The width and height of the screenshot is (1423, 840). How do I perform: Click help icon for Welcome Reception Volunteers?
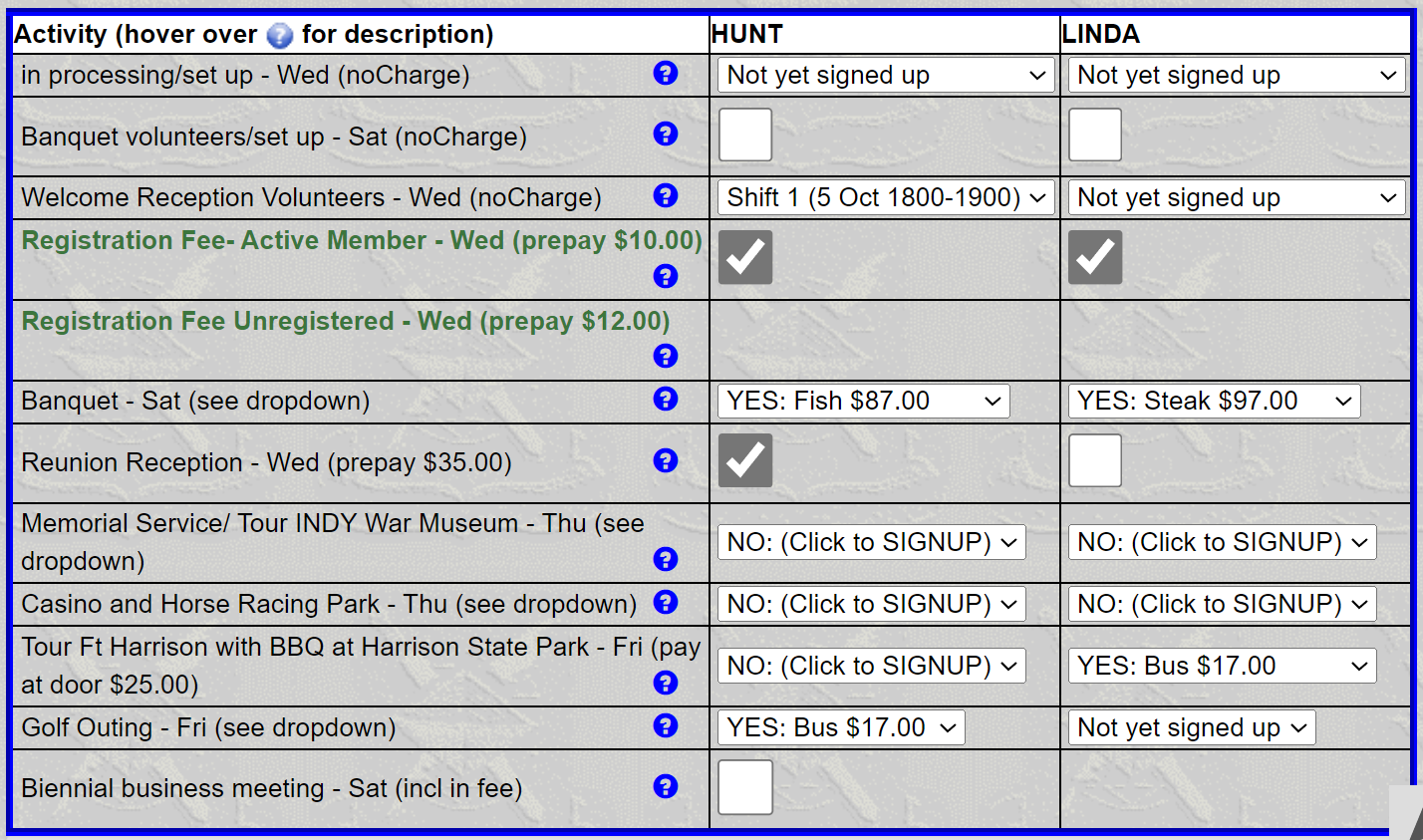coord(666,195)
